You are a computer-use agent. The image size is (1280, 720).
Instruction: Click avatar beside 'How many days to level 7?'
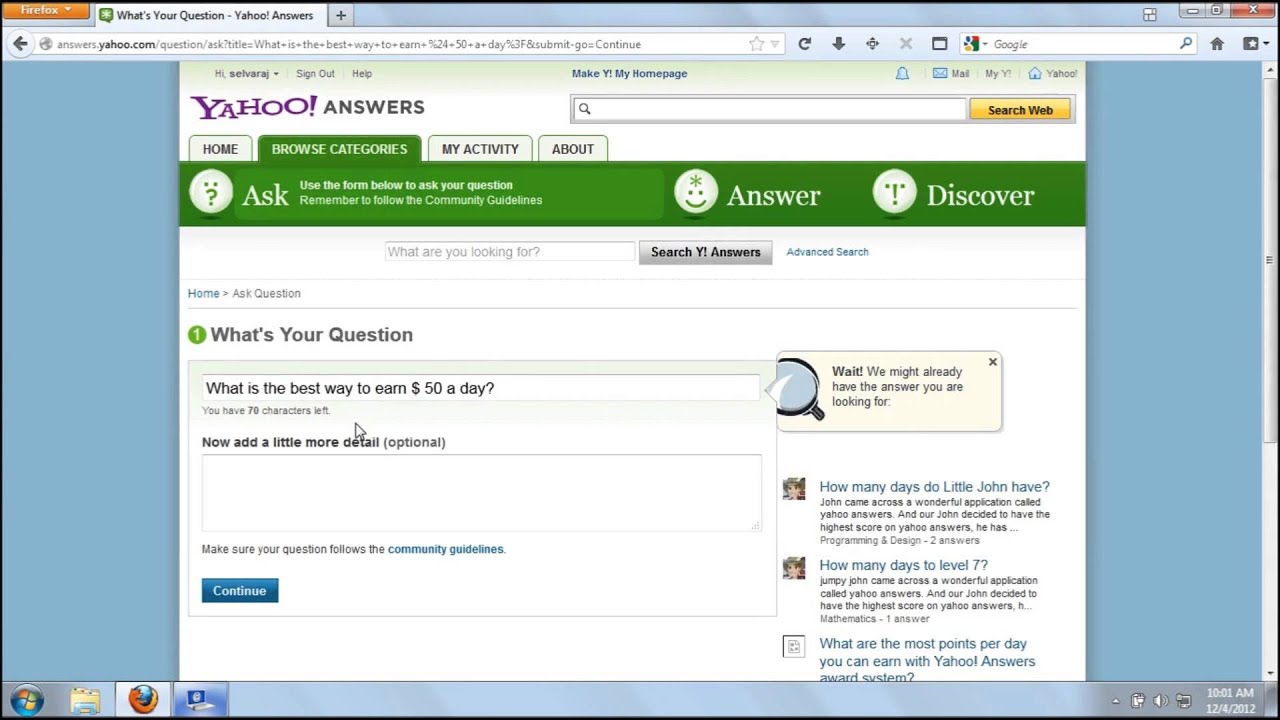(794, 568)
